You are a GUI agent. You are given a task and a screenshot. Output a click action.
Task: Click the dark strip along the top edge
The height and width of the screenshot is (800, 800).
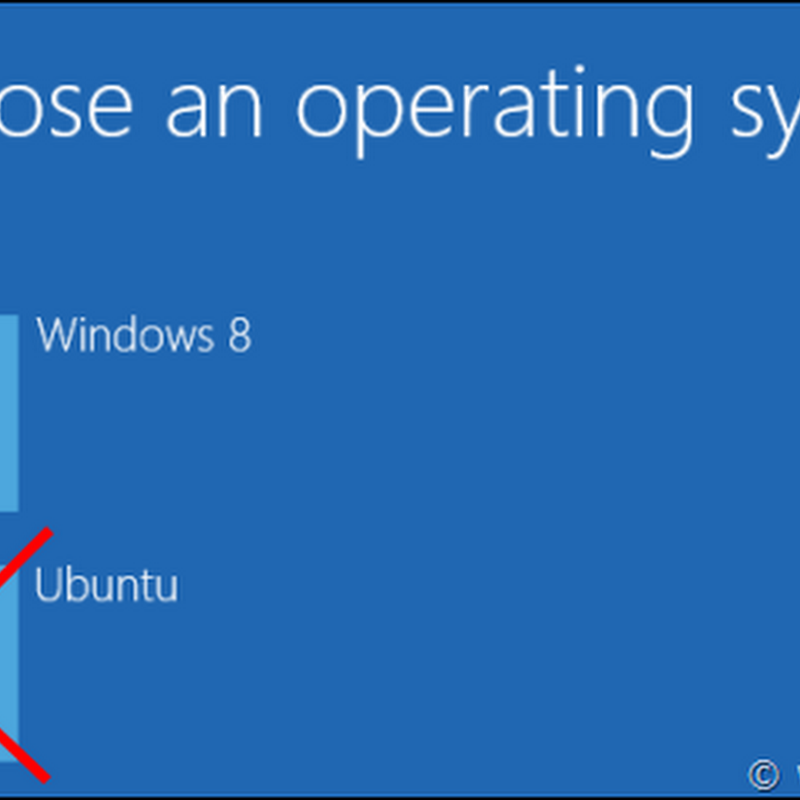point(400,2)
